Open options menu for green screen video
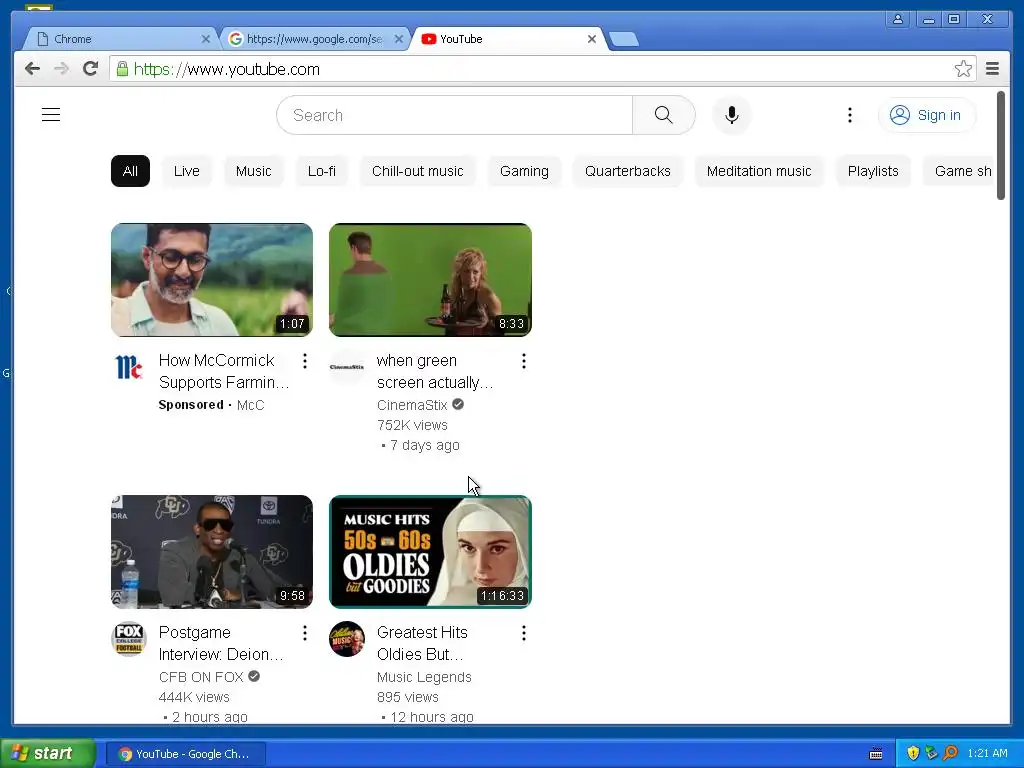 tap(524, 361)
